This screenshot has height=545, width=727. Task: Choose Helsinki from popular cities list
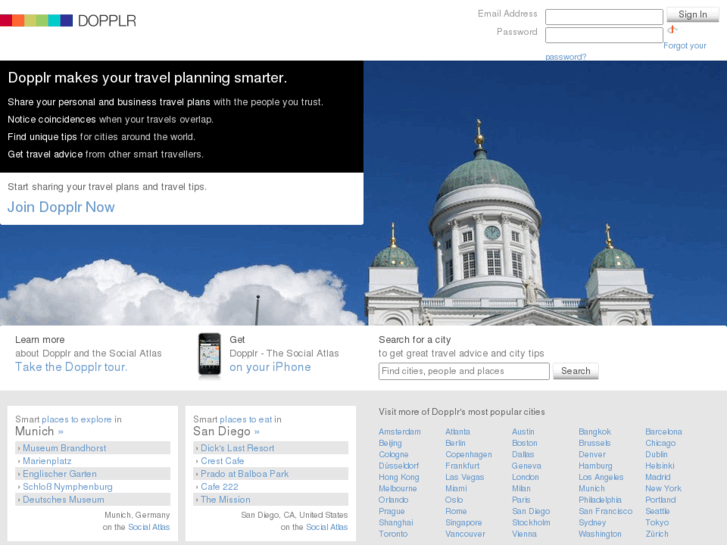coord(659,466)
